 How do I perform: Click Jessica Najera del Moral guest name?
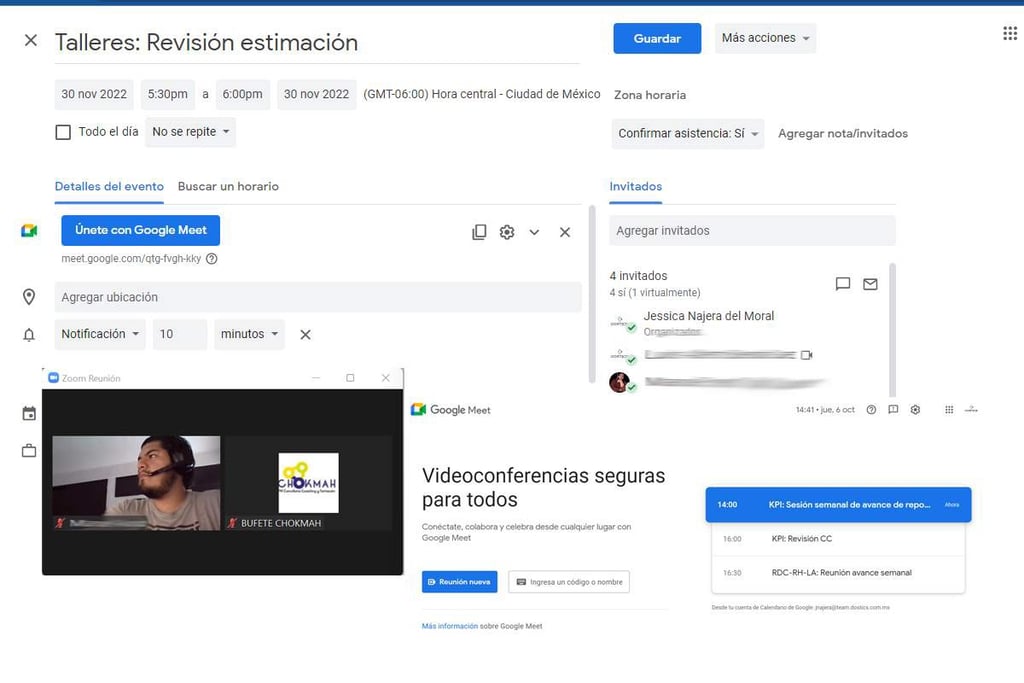pyautogui.click(x=709, y=316)
